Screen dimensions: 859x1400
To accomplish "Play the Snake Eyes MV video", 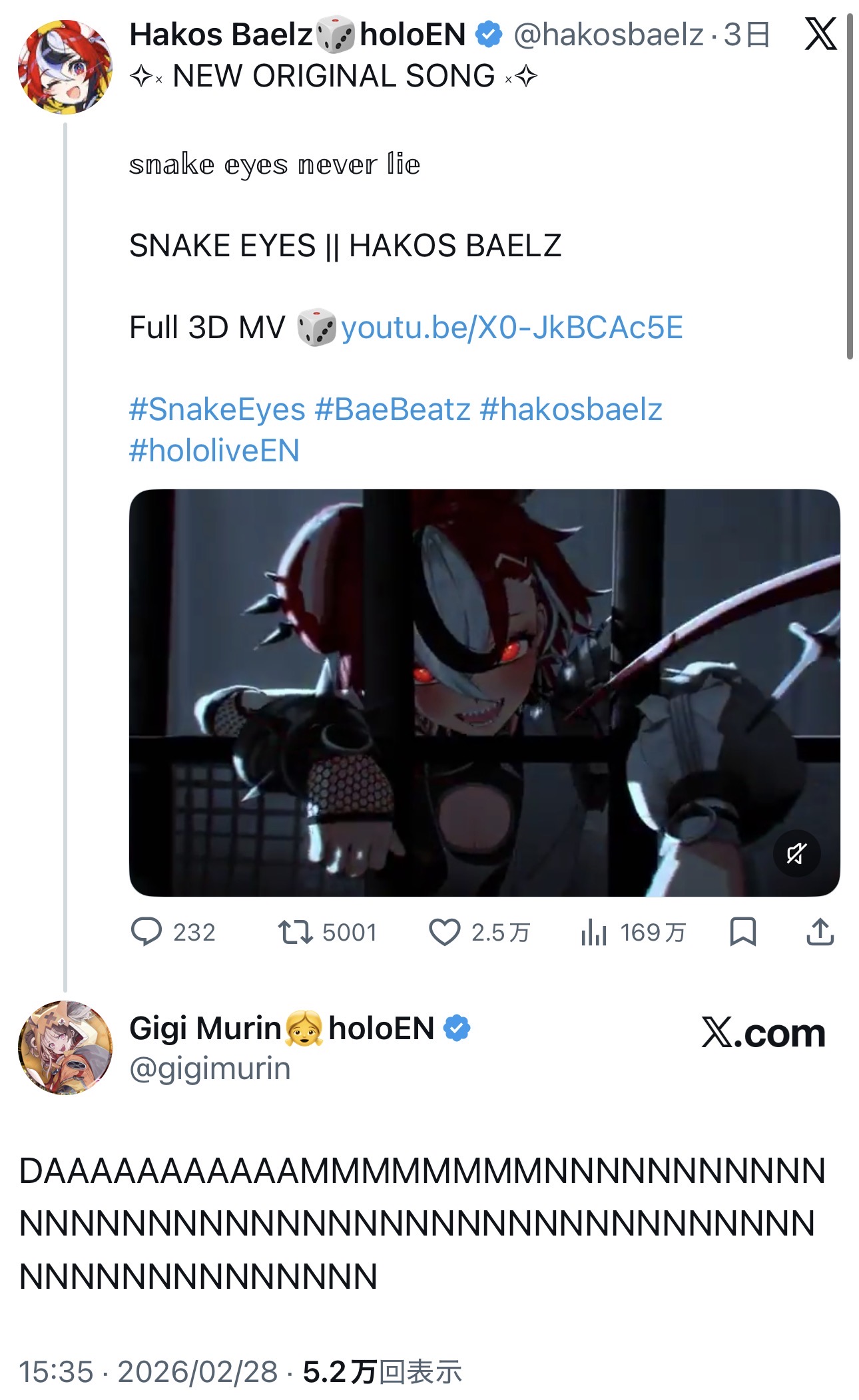I will point(484,692).
